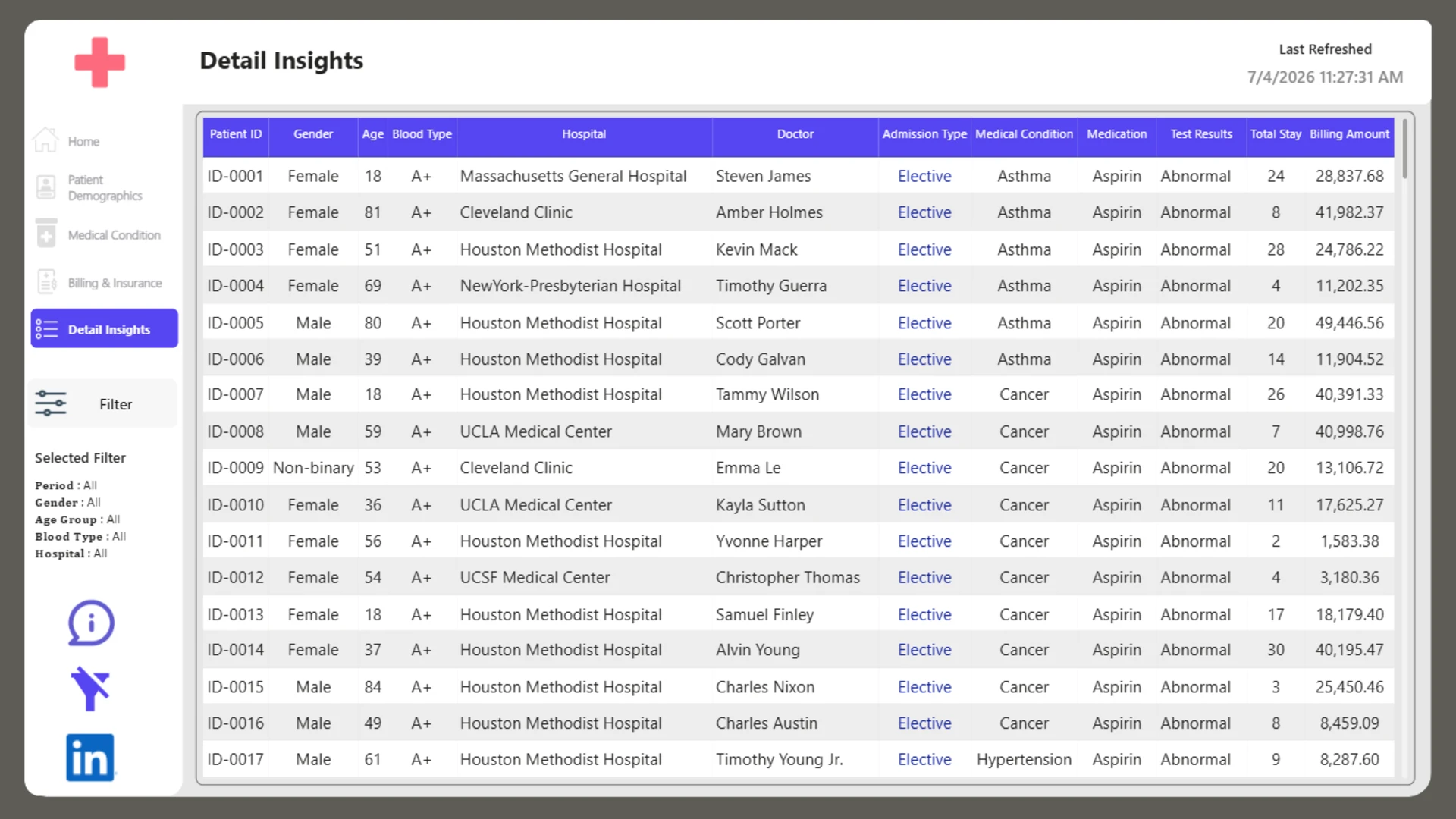Image resolution: width=1456 pixels, height=819 pixels.
Task: Click the Billing & Insurance document icon
Action: [47, 282]
